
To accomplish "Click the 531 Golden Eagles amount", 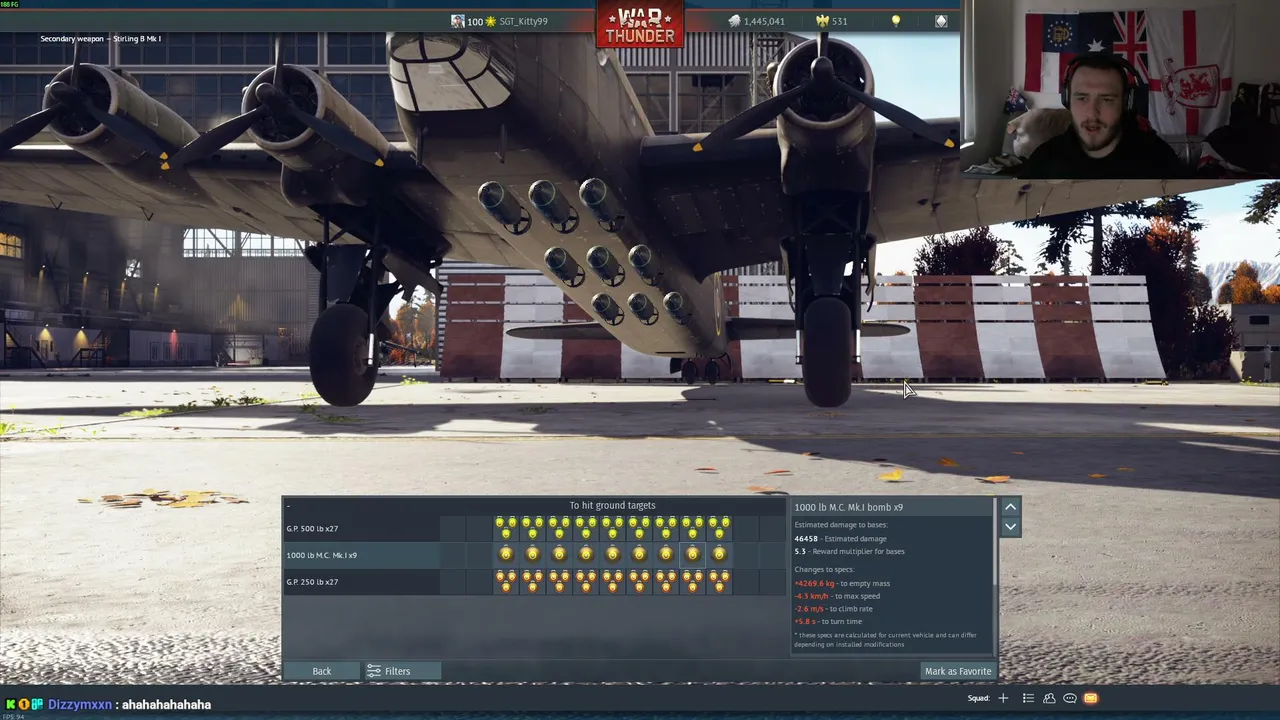I will 839,21.
